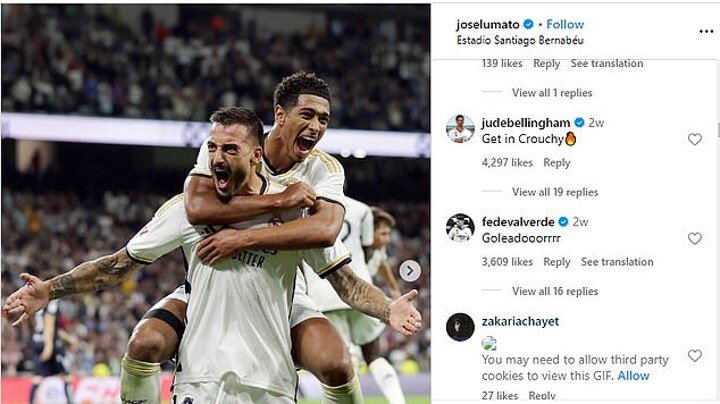Expand View all 1 replies
The width and height of the screenshot is (720, 404).
pos(552,93)
